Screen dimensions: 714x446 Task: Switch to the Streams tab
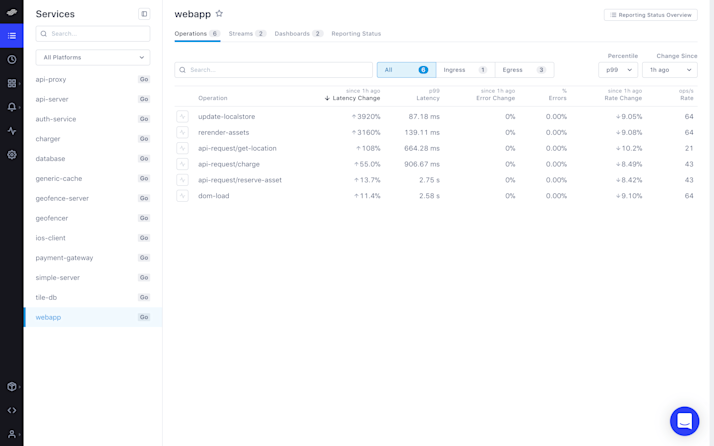click(x=247, y=34)
